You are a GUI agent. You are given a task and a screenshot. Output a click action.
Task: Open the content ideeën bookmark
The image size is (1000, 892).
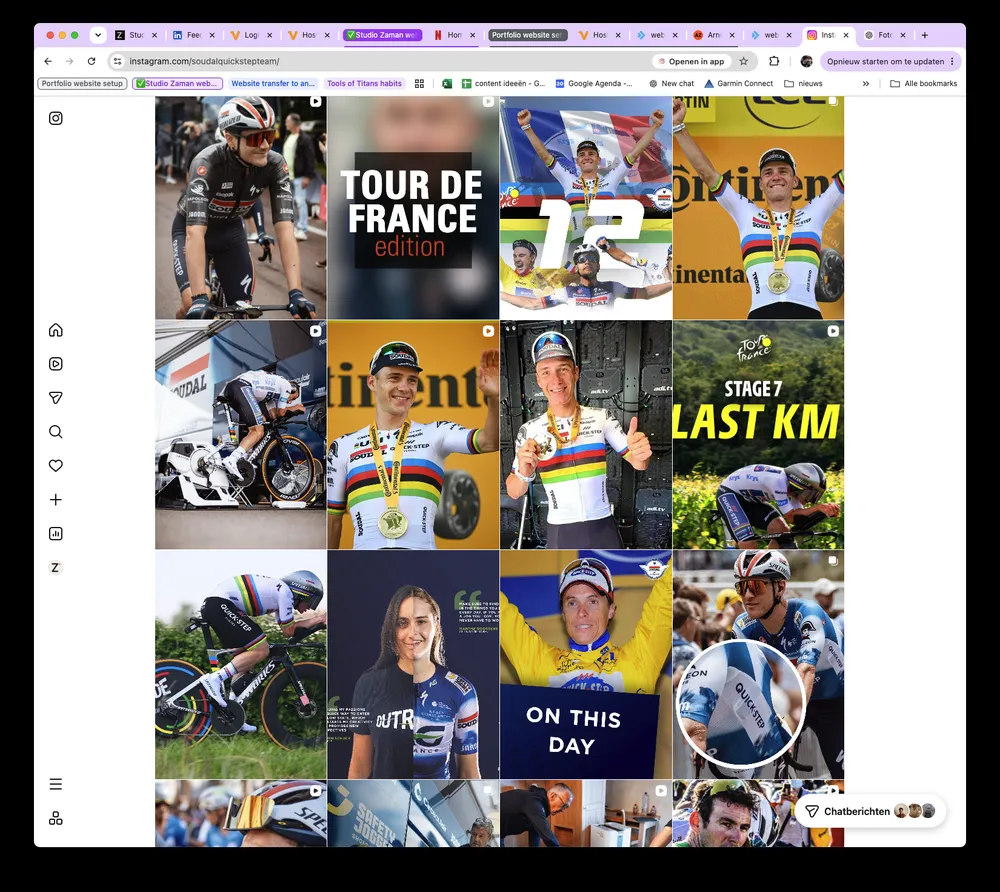tap(504, 84)
